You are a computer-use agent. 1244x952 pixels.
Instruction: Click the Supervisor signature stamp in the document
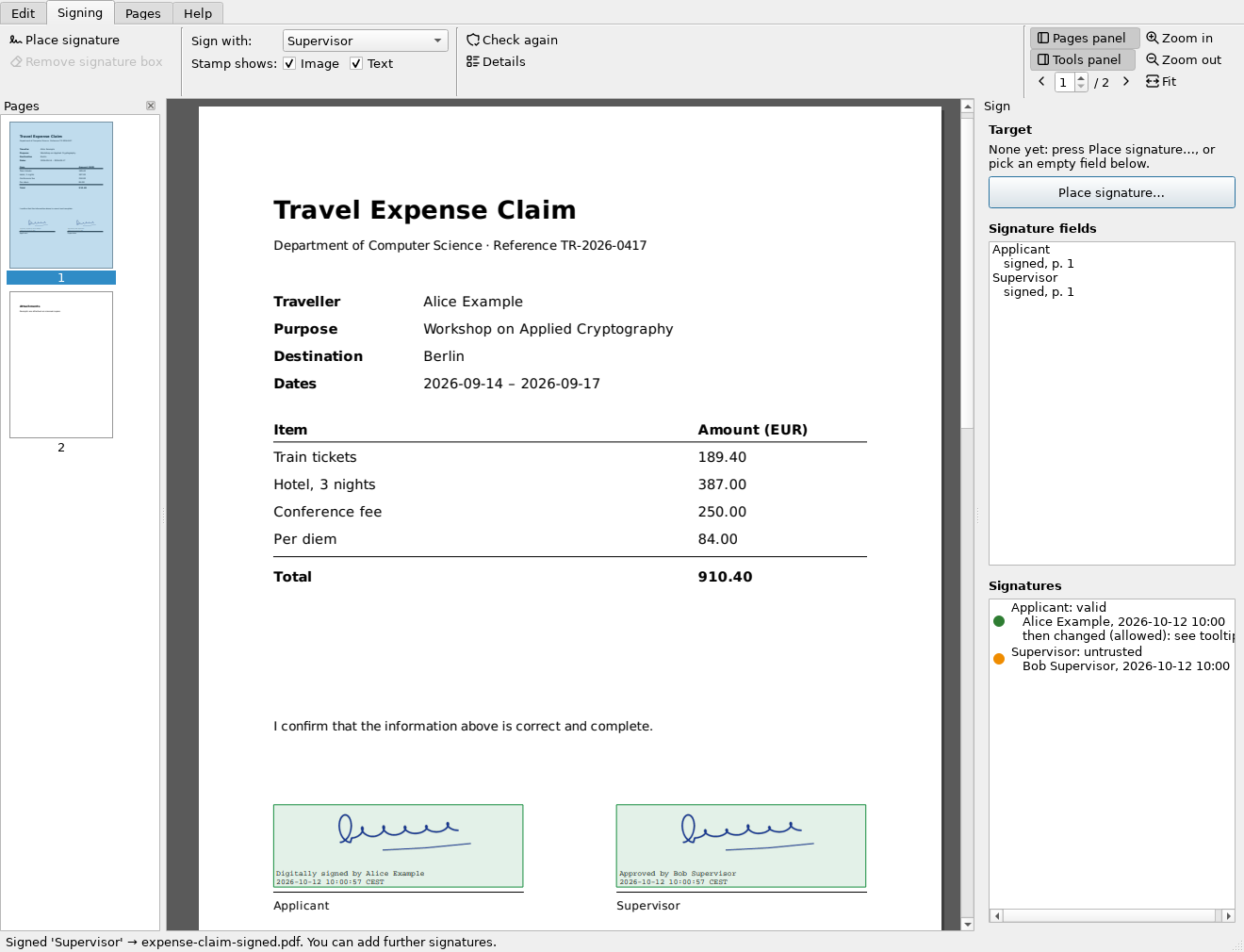(x=742, y=845)
